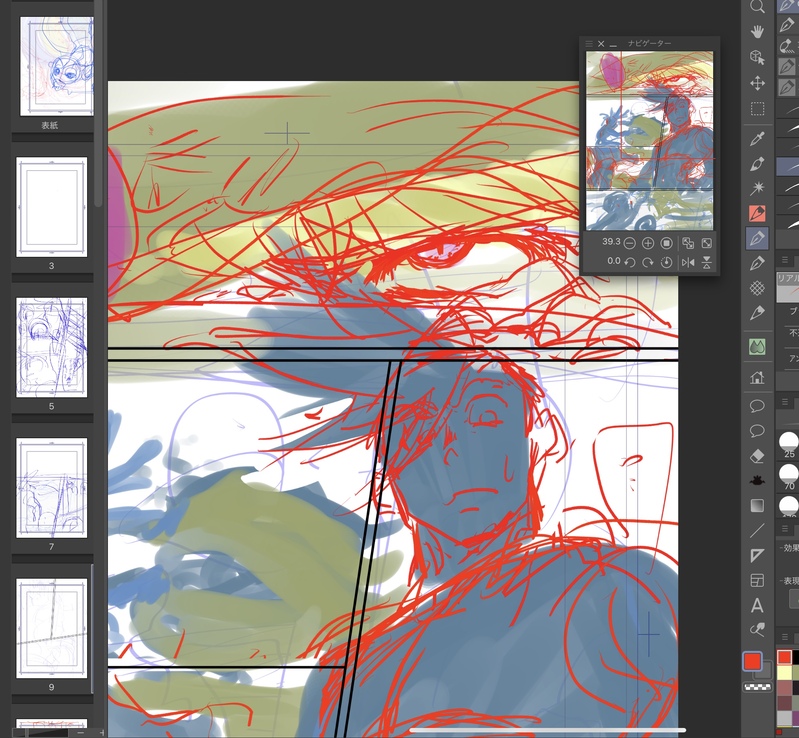Select the Gradient tool
This screenshot has width=799, height=738.
757,505
